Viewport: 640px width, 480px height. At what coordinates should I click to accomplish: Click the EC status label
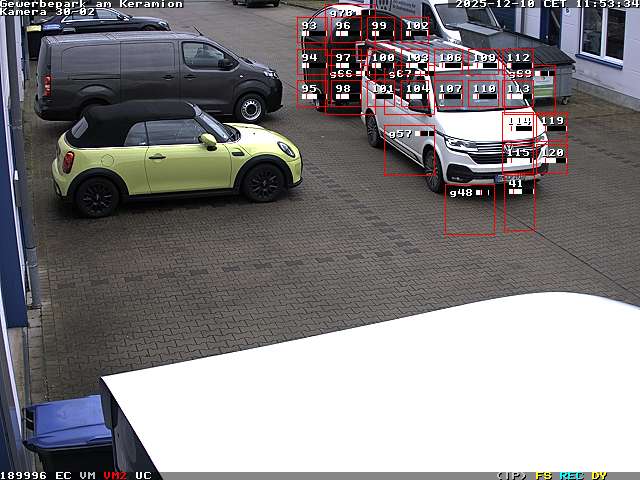(63, 475)
